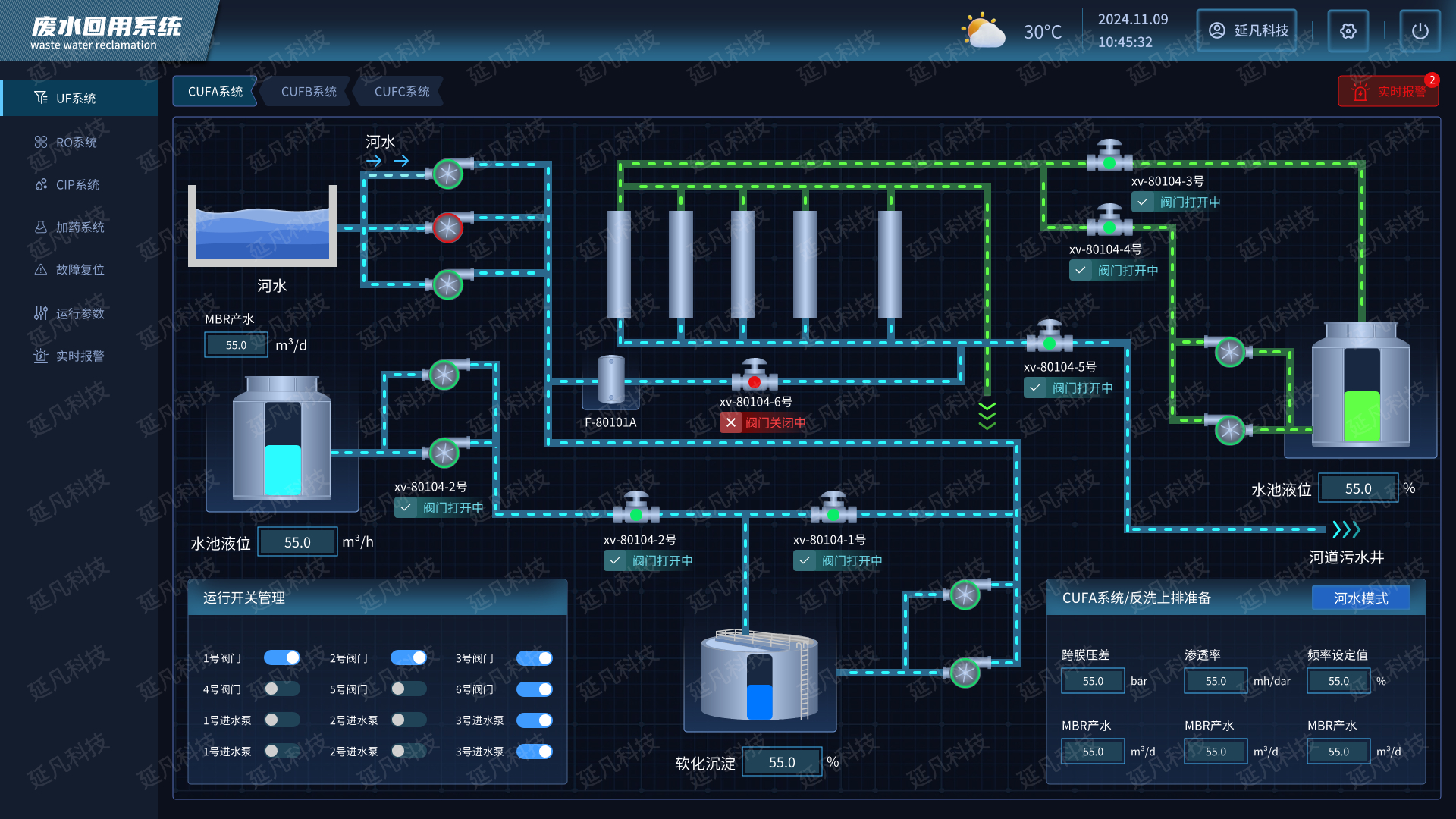Click the xv-80104-3号 valve icon
The width and height of the screenshot is (1456, 819).
1109,157
